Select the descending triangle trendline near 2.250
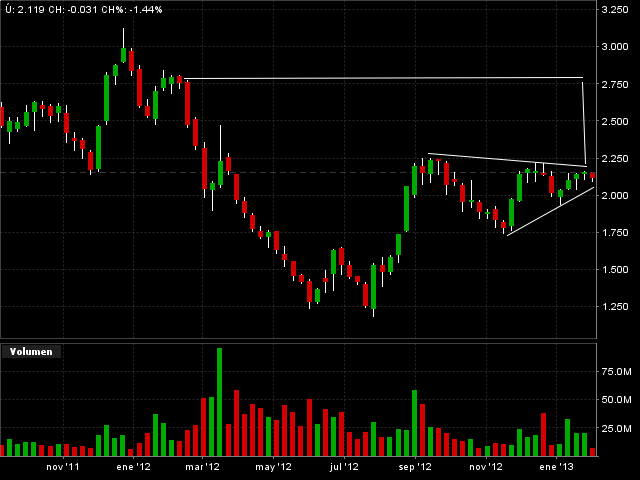 click(x=507, y=160)
